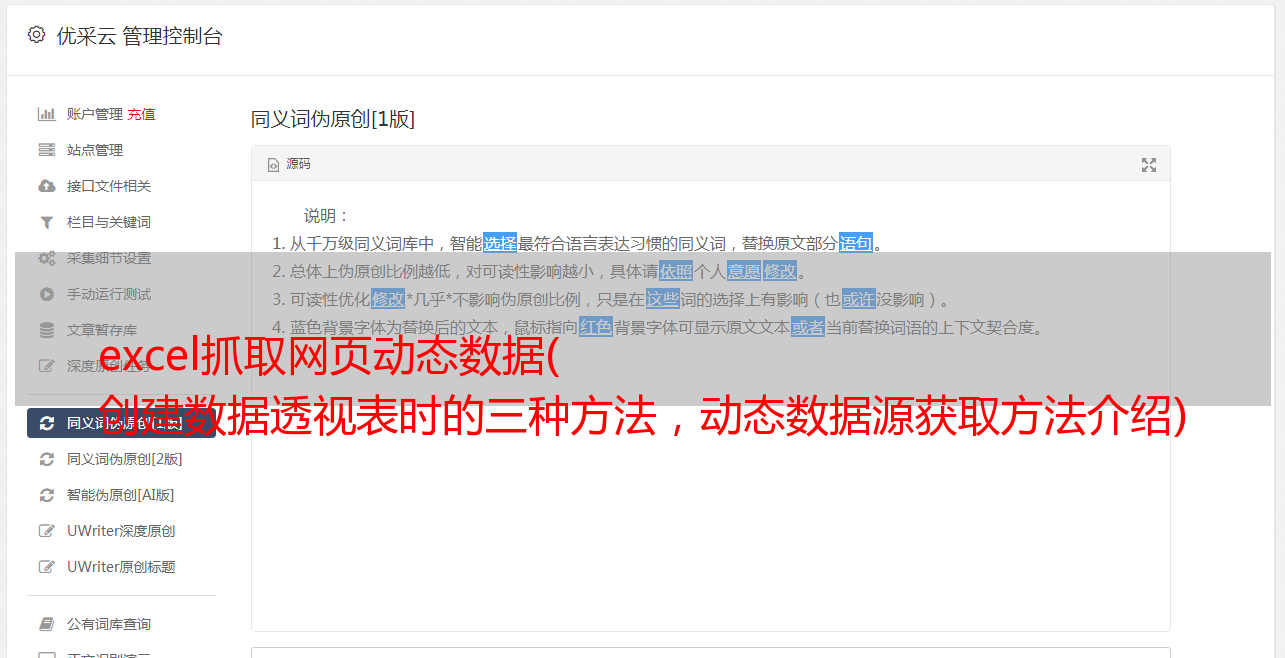
Task: Click the highlighted word 语句
Action: 856,243
